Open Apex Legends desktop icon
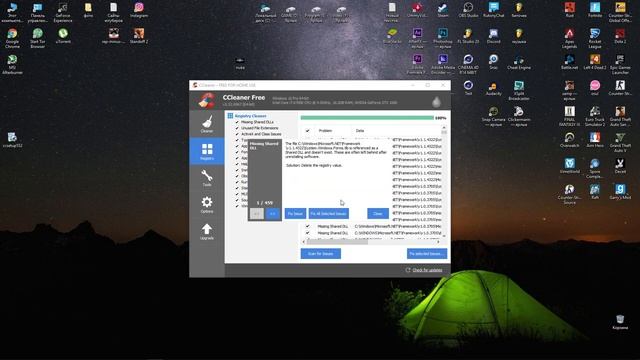Screen dimensions: 640x360 pos(570,38)
